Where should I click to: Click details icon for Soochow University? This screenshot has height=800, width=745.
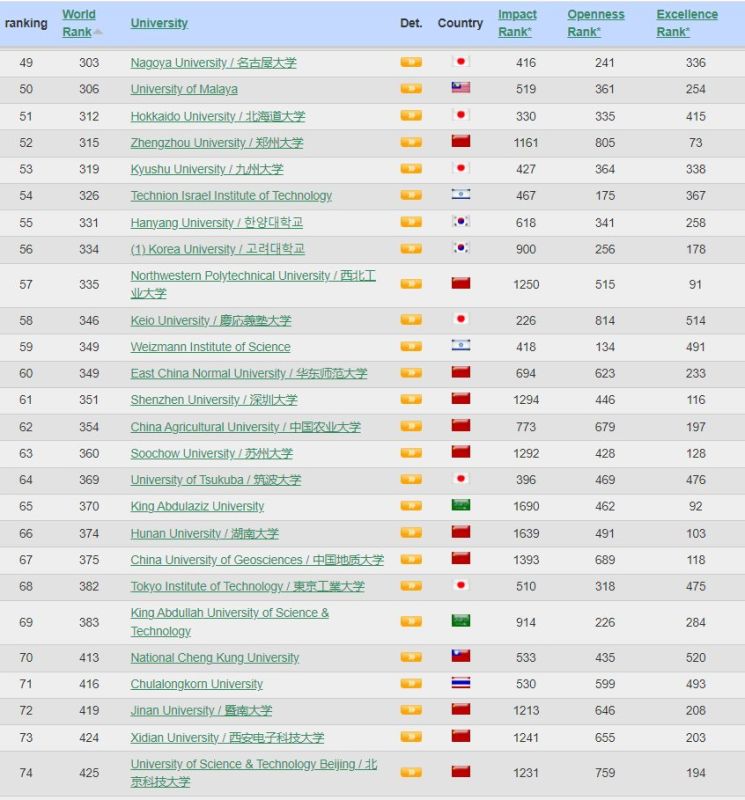pyautogui.click(x=411, y=453)
